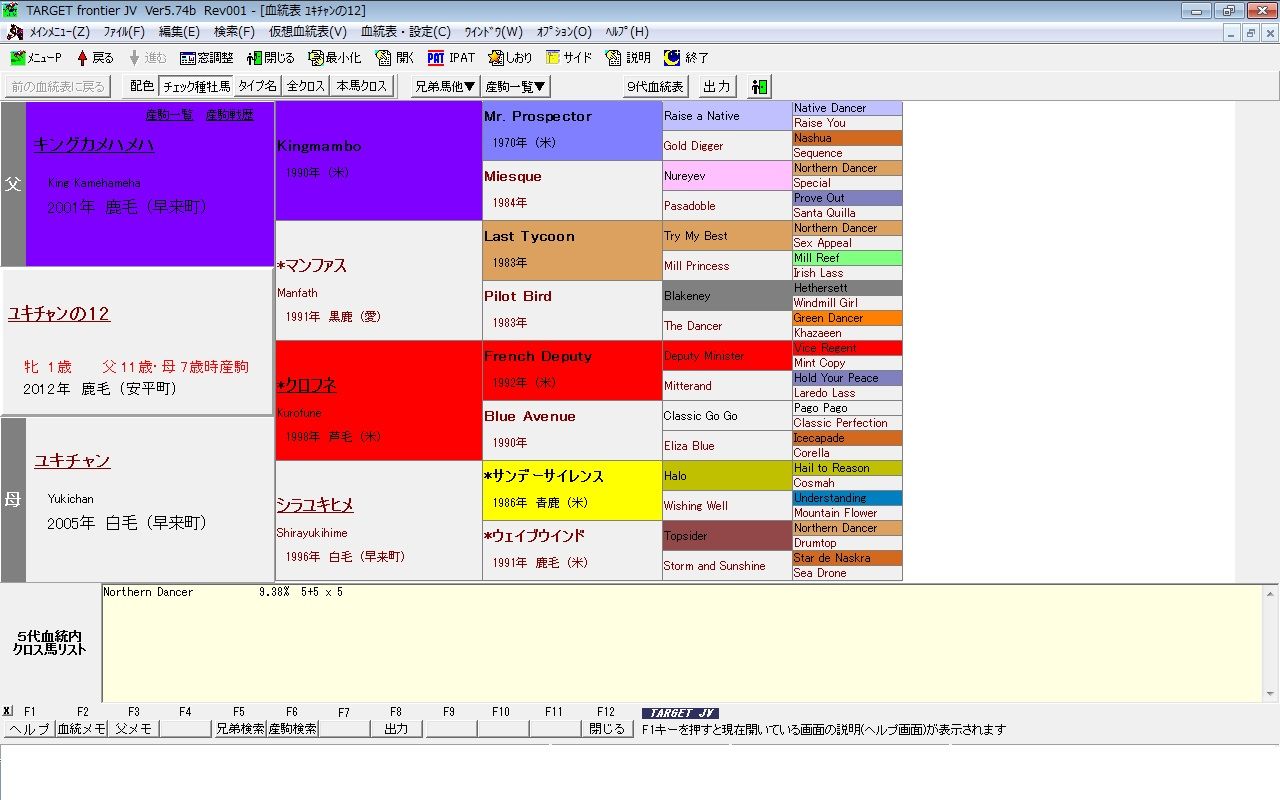
Task: Select the ウェイブウインド pedigree cell
Action: pos(573,551)
